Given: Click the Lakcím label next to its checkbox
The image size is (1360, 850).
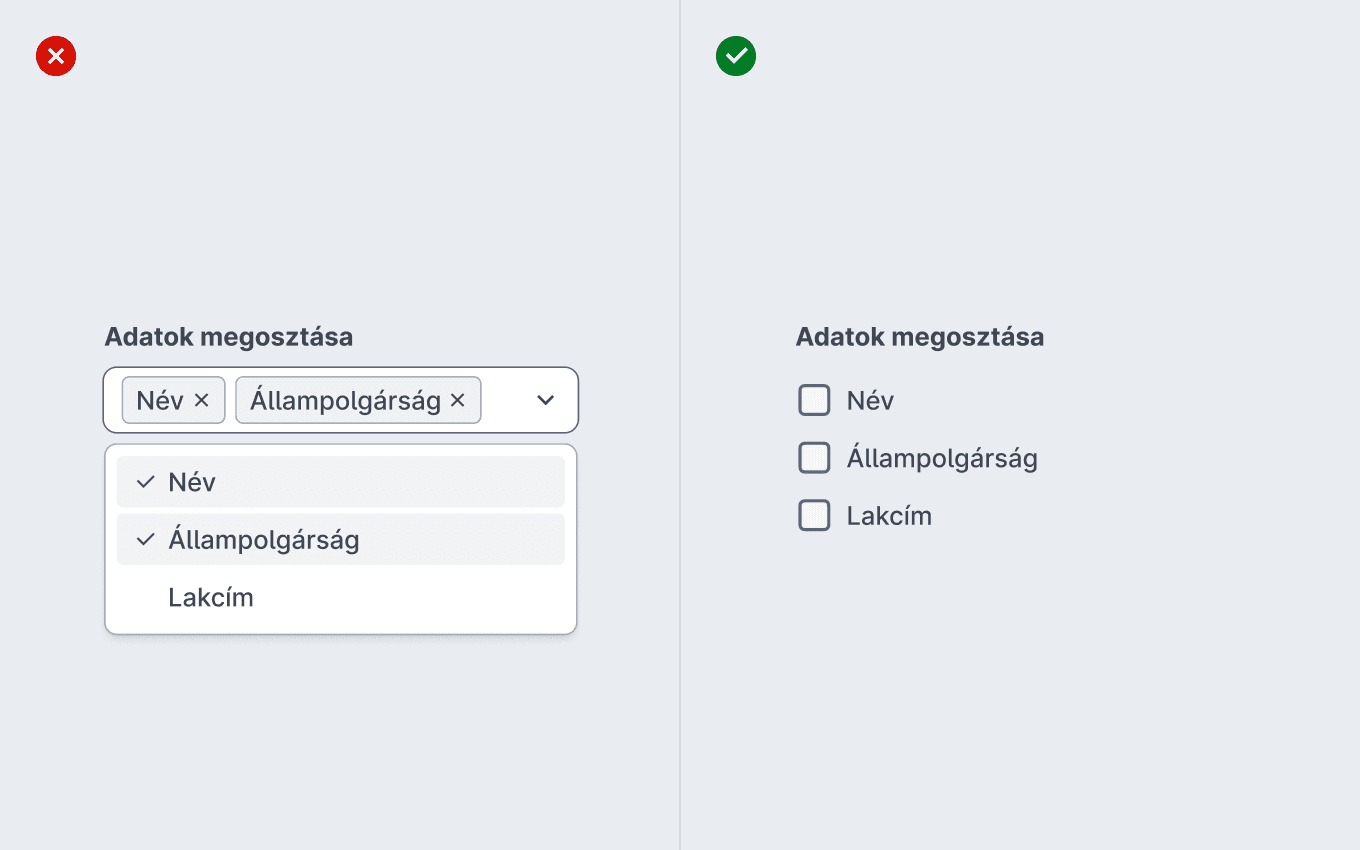Looking at the screenshot, I should click(889, 516).
